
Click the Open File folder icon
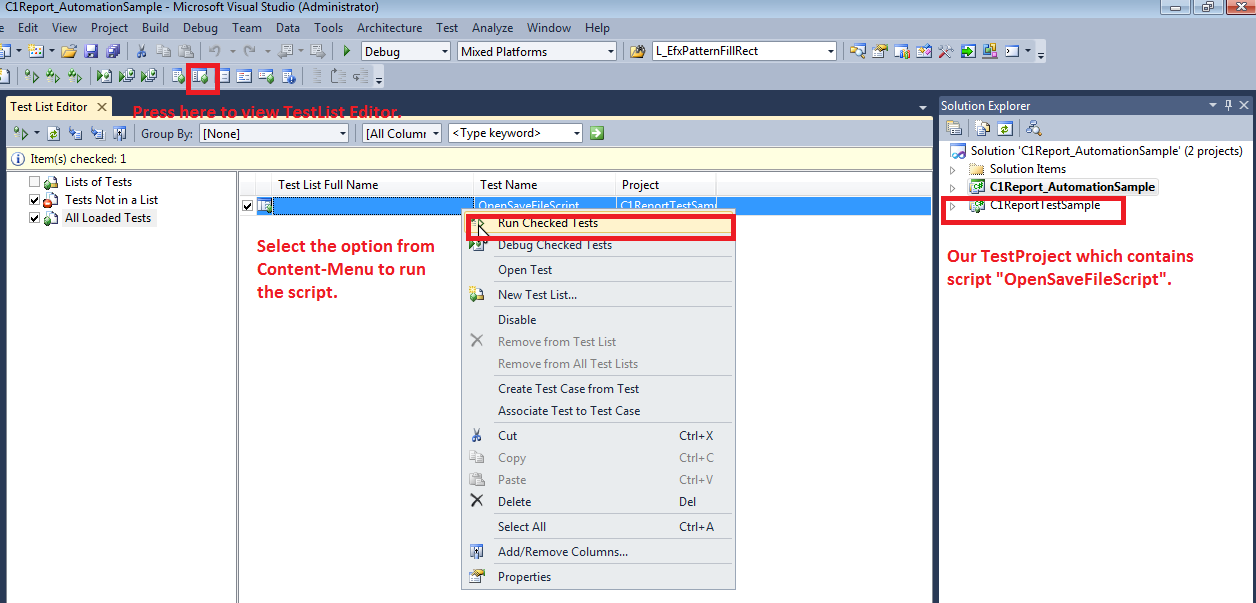(x=69, y=51)
